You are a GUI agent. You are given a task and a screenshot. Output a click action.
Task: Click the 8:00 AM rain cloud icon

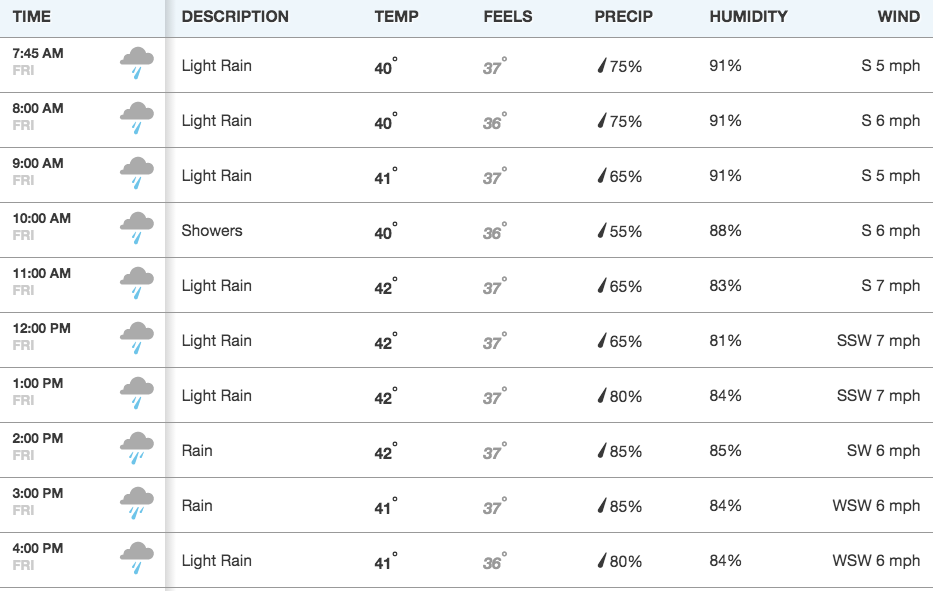(x=137, y=118)
